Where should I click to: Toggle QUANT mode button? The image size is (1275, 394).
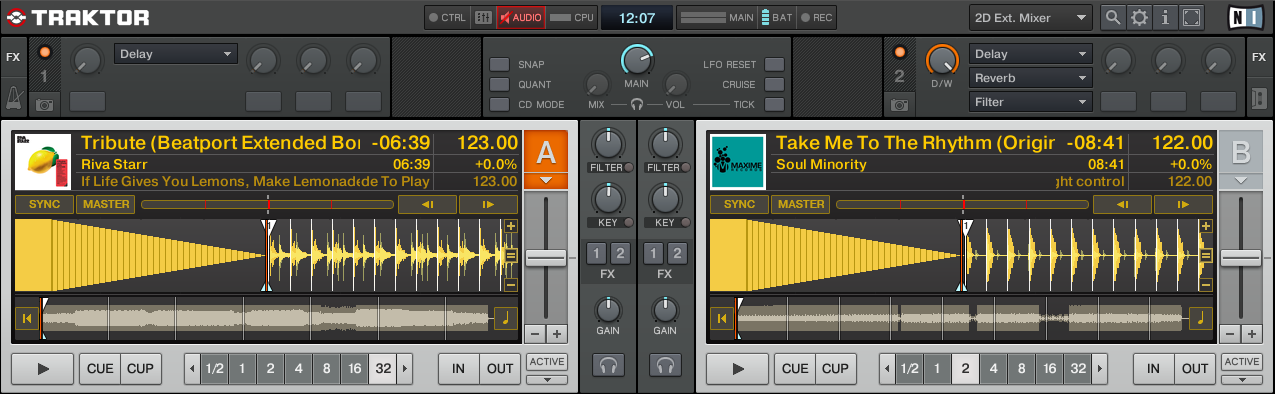coord(499,84)
